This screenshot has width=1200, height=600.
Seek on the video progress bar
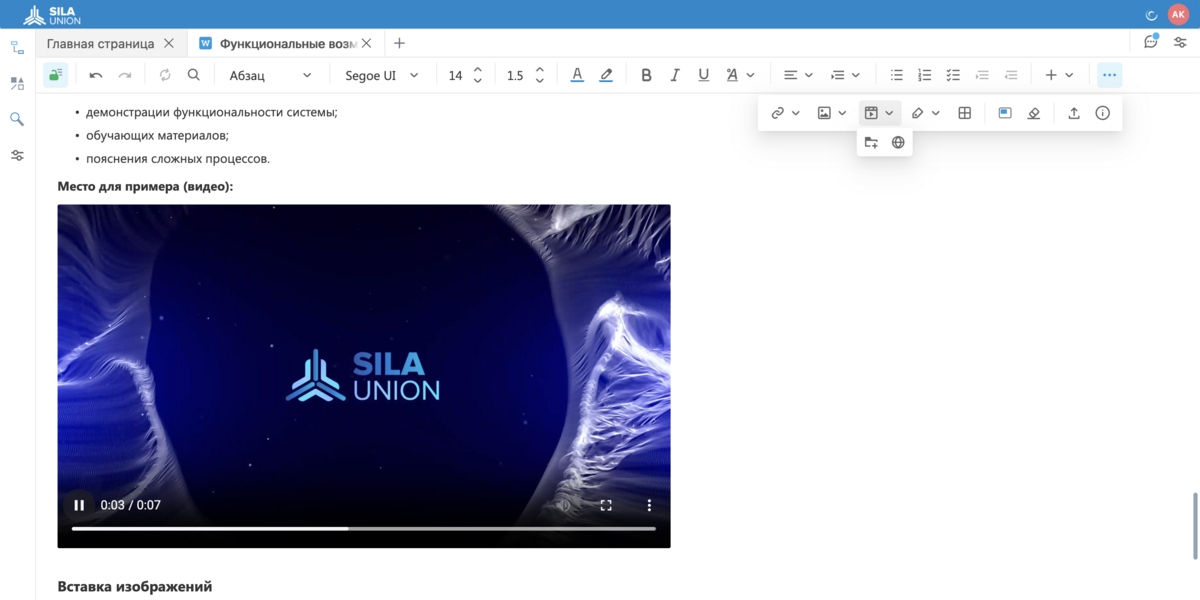point(364,528)
